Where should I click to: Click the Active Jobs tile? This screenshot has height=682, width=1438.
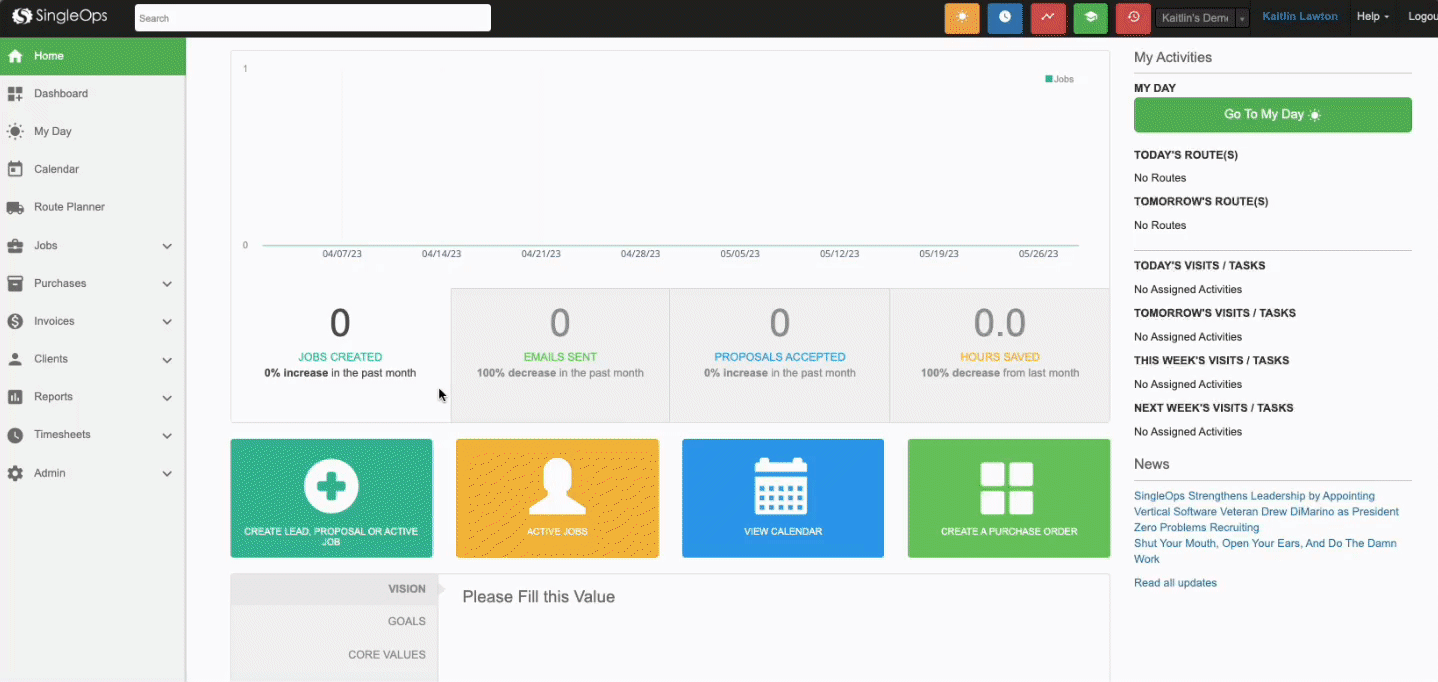[557, 498]
